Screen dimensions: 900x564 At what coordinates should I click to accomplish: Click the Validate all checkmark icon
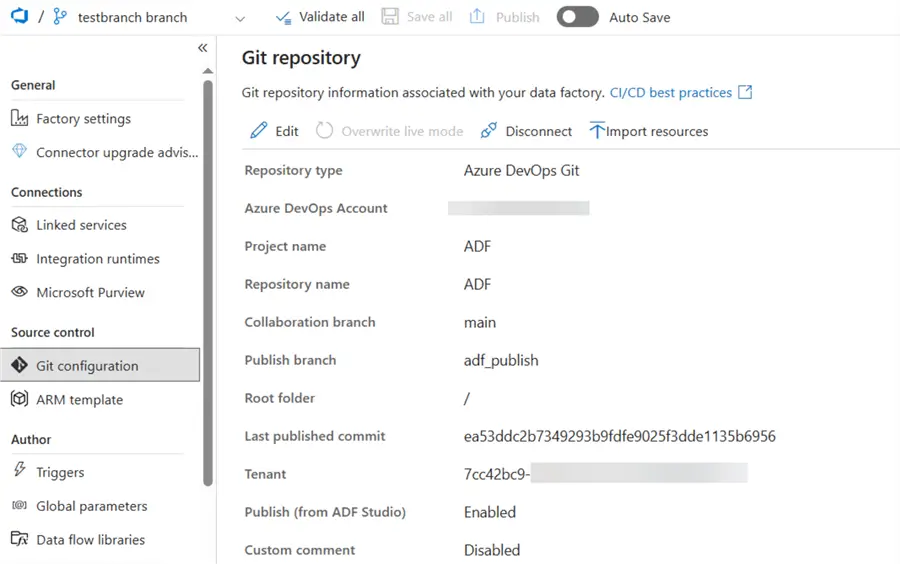pos(283,17)
